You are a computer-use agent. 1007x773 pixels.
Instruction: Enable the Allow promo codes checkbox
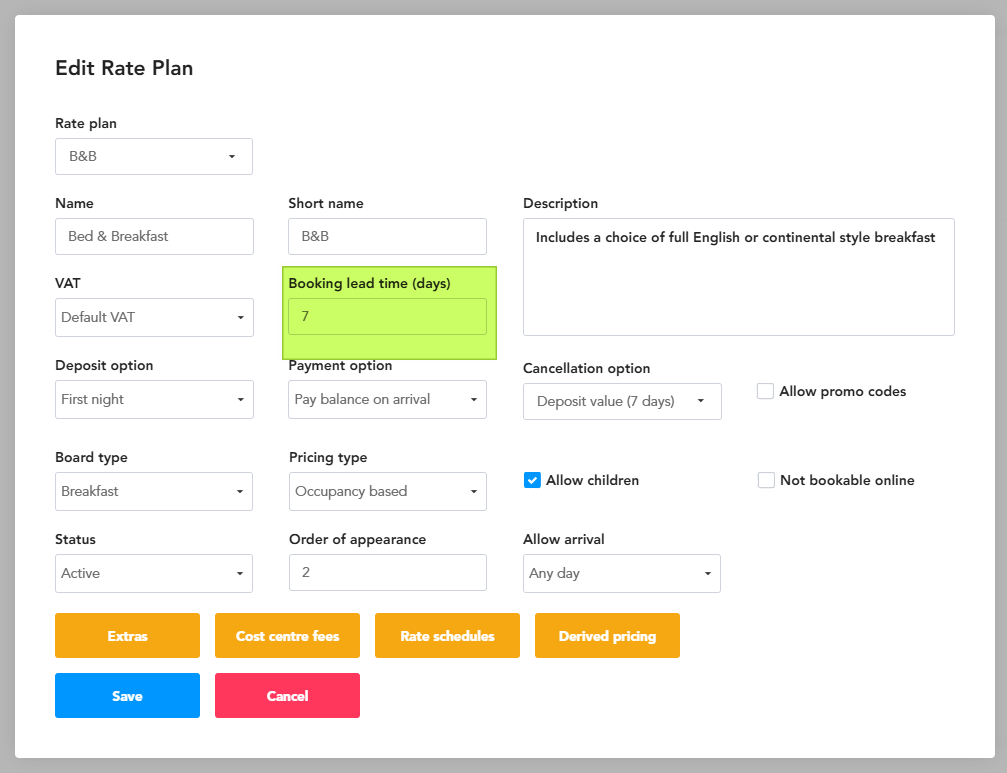click(x=765, y=391)
